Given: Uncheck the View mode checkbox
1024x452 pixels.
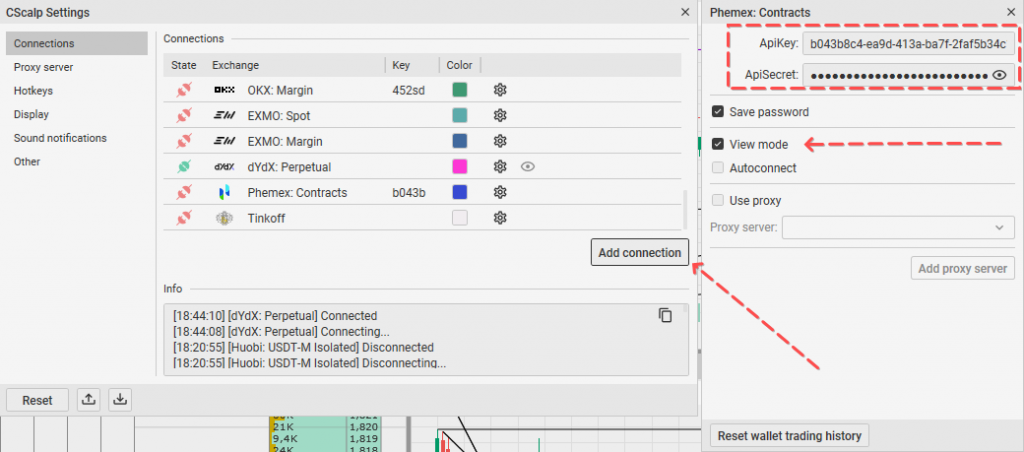Looking at the screenshot, I should click(718, 144).
